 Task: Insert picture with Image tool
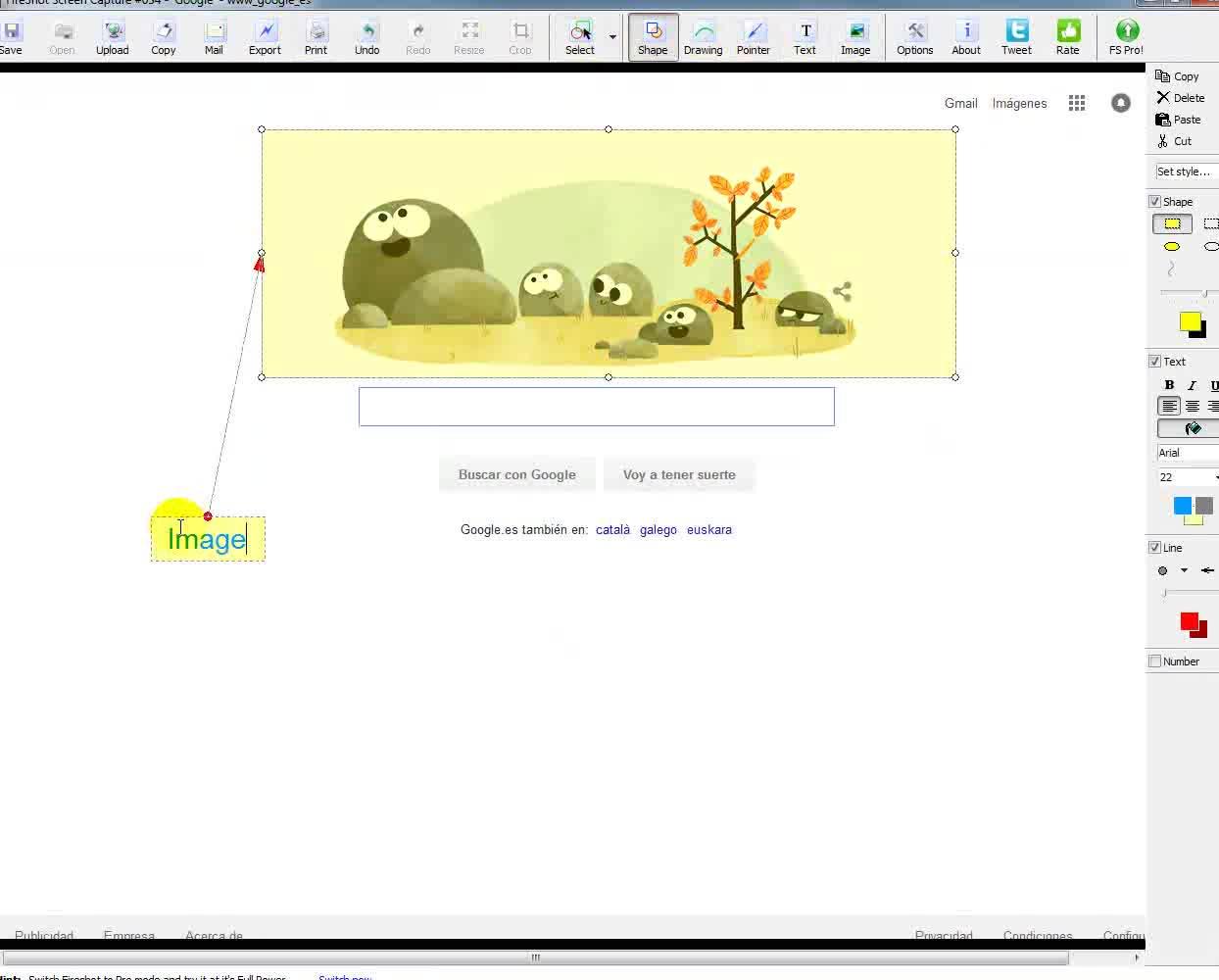855,38
